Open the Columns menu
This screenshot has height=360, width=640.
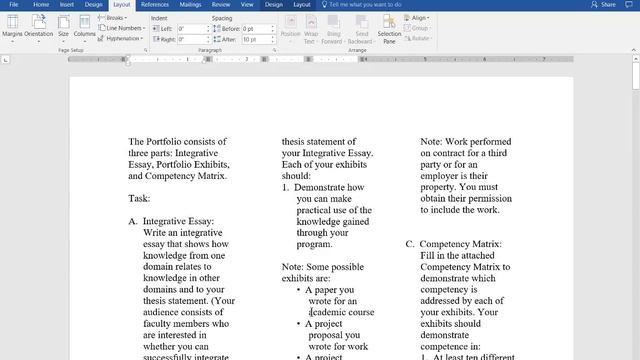(x=84, y=28)
